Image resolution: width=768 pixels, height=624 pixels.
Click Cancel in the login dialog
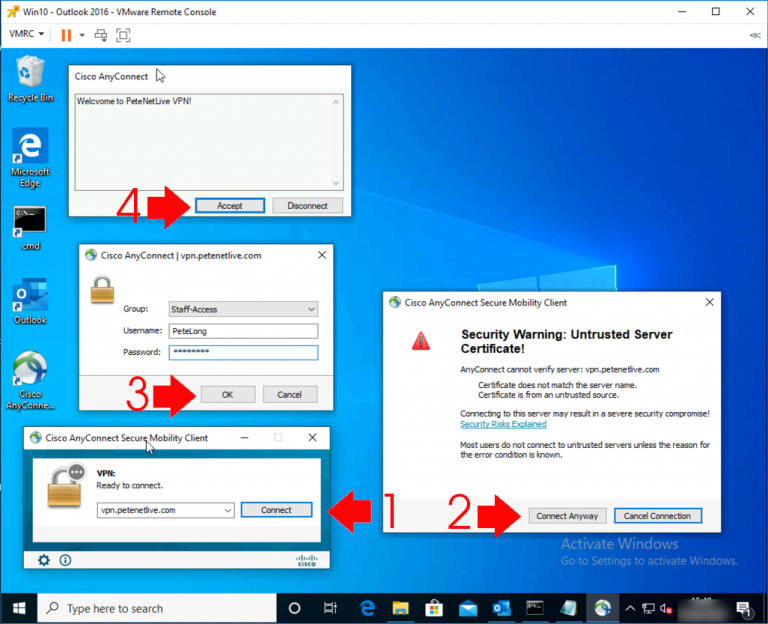pyautogui.click(x=289, y=394)
